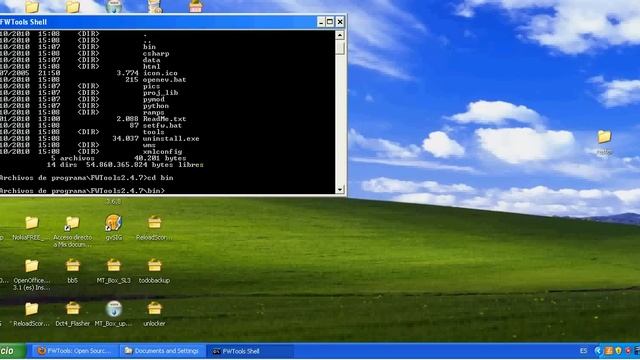Click 'setfw.bat' in the directory listing
Image resolution: width=640 pixels, height=360 pixels.
[x=162, y=125]
